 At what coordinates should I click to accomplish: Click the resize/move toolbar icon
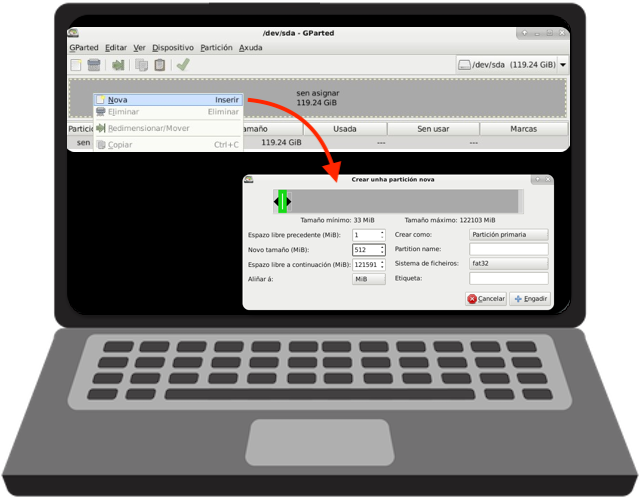[x=119, y=65]
